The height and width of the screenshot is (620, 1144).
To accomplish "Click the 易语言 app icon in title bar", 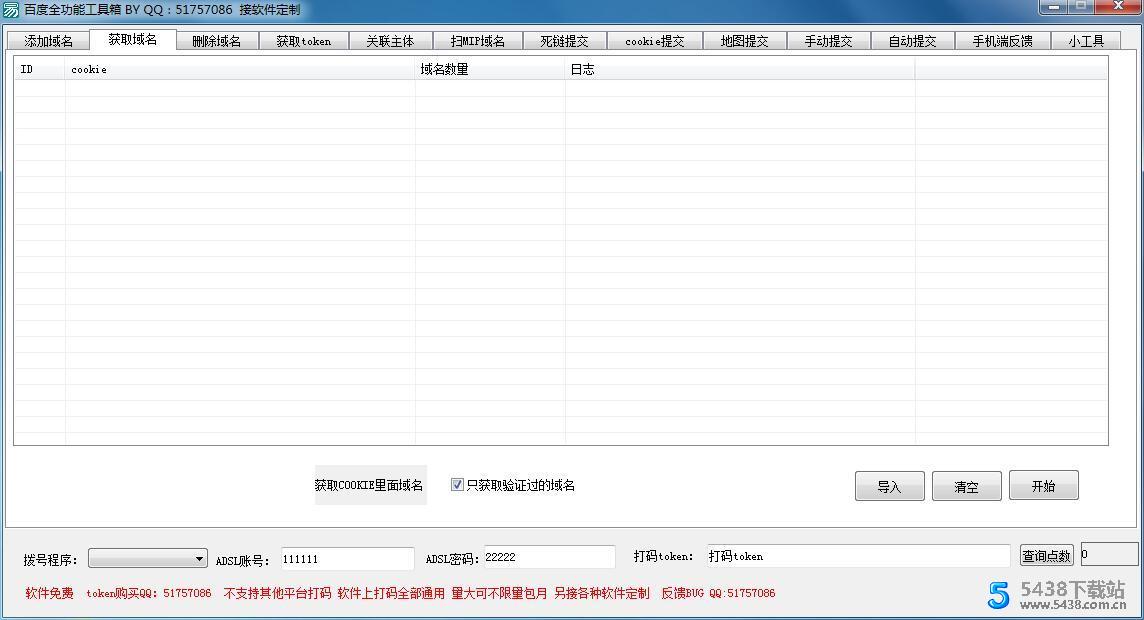I will [x=10, y=8].
